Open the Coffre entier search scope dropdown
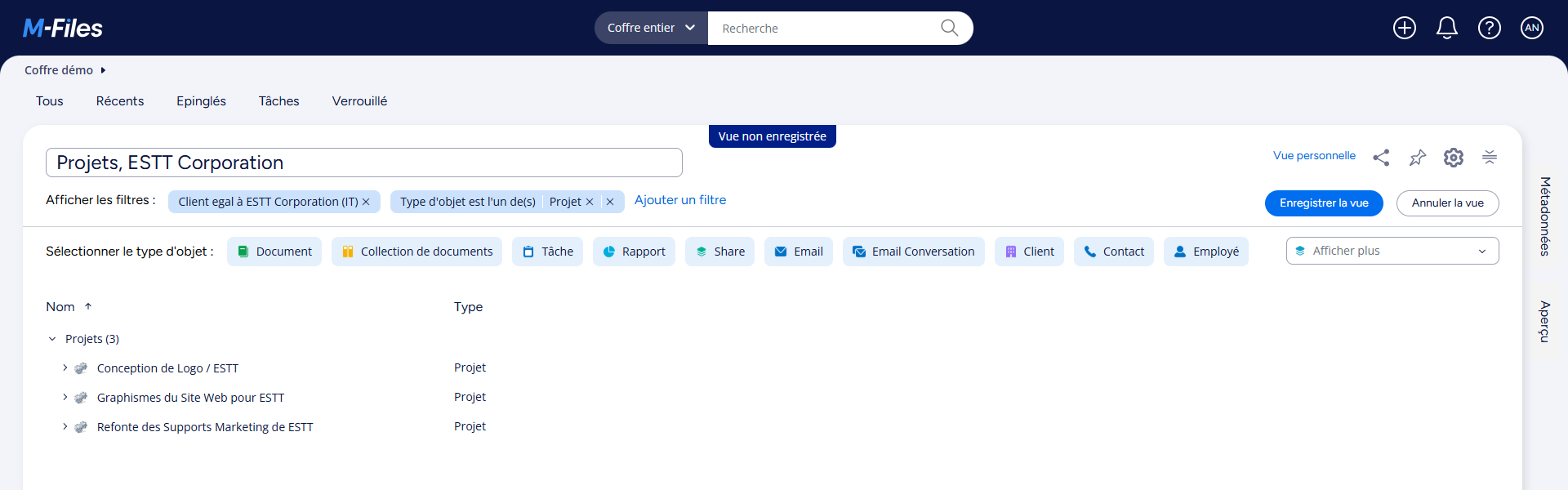The height and width of the screenshot is (490, 1568). click(651, 28)
